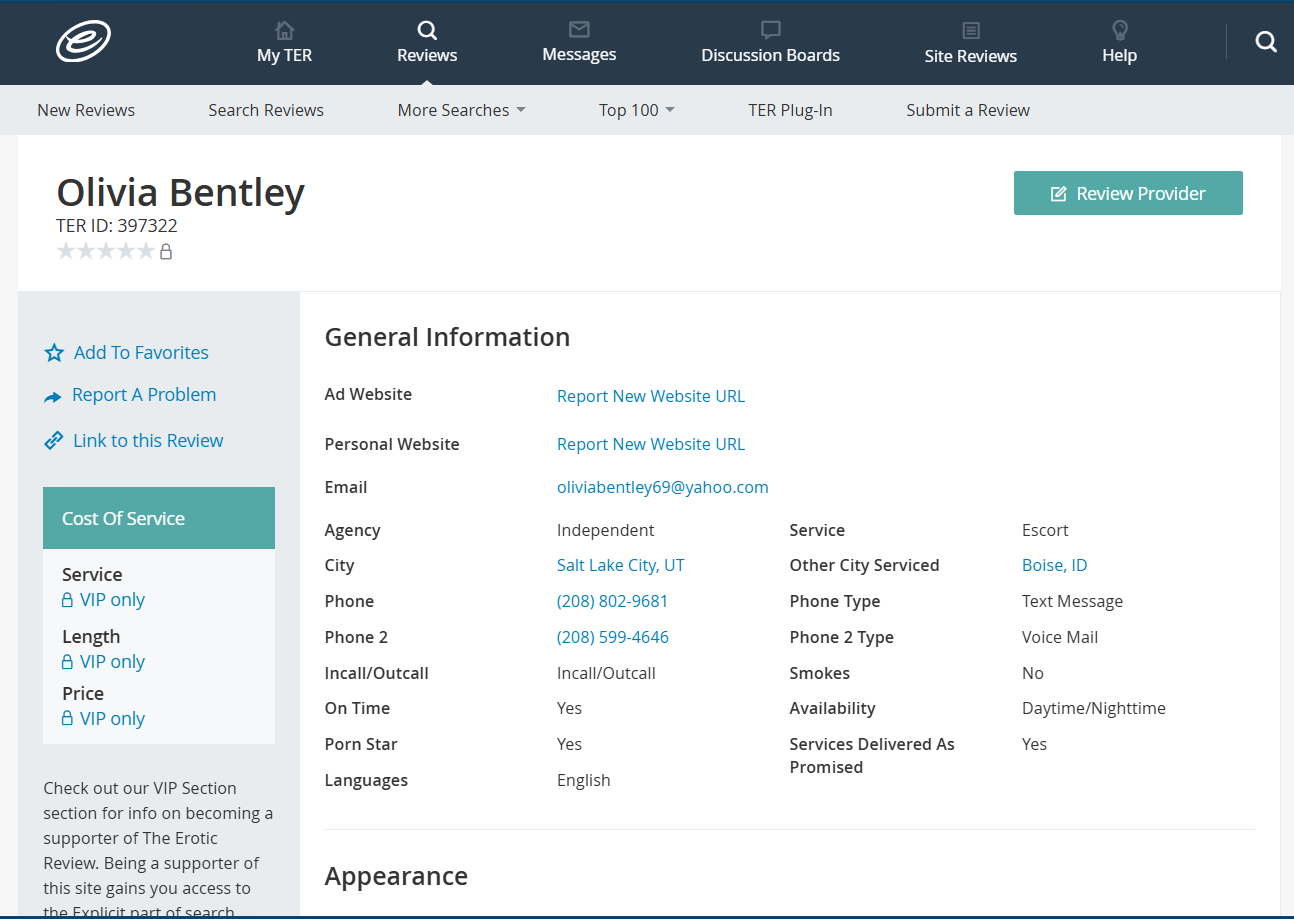Open the Salt Lake City, UT link
The height and width of the screenshot is (919, 1294).
point(621,565)
